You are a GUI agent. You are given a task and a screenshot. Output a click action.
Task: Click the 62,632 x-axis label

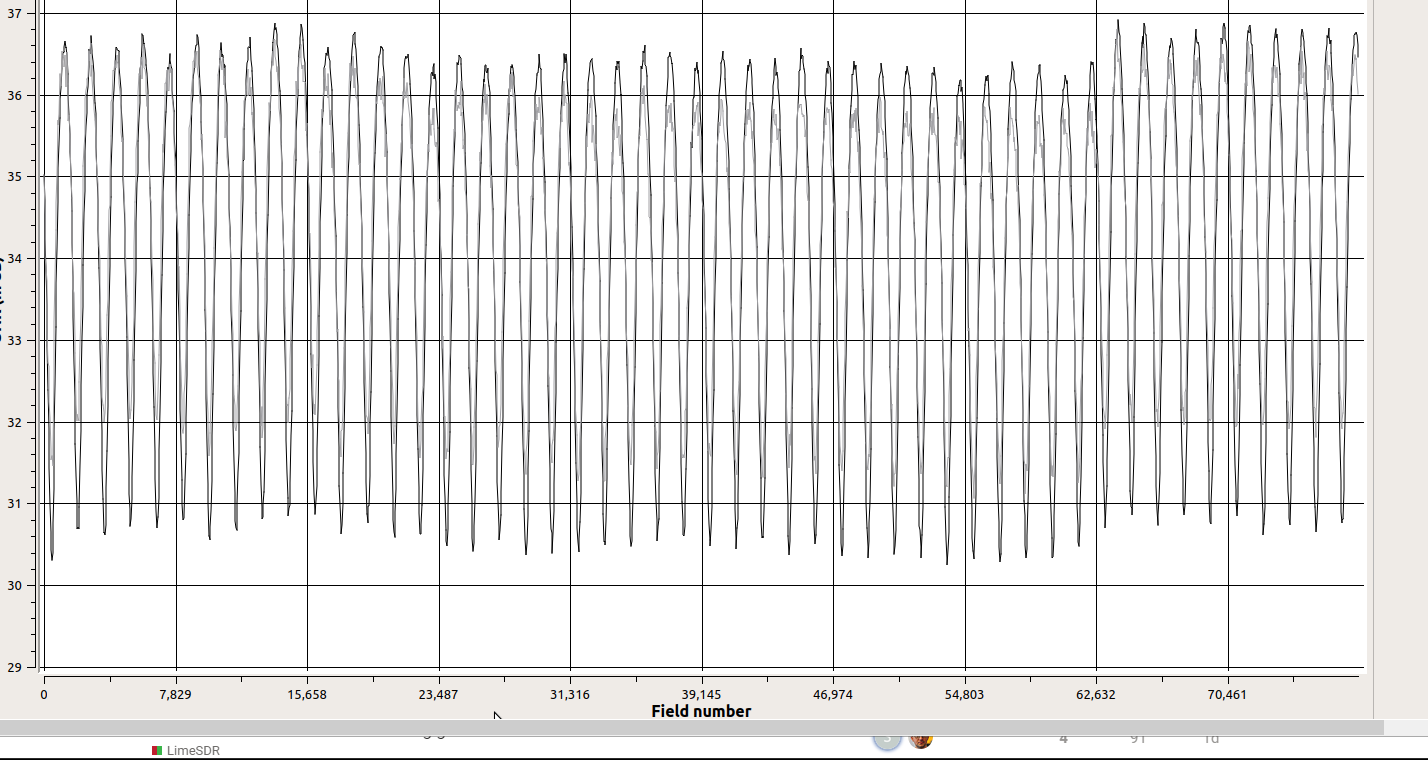(1096, 694)
